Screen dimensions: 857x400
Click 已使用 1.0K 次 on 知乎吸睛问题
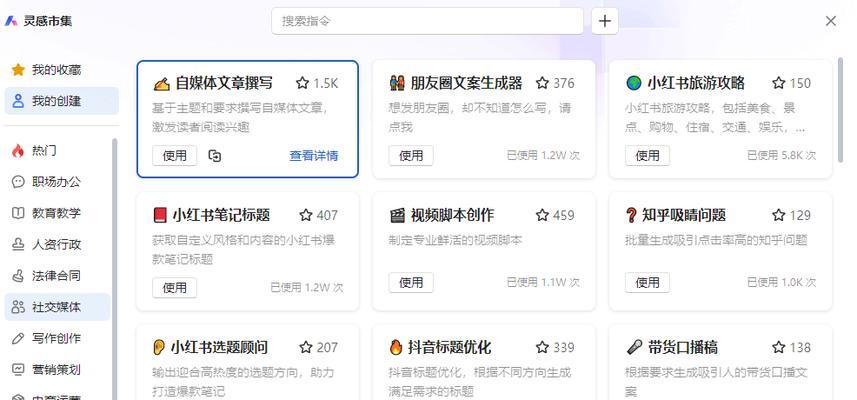click(x=782, y=283)
